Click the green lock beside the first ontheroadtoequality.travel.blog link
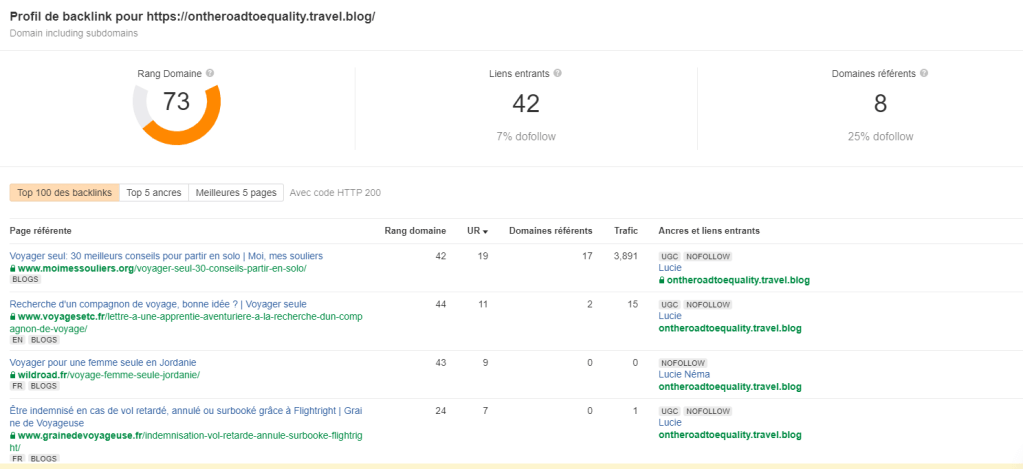 coord(662,280)
